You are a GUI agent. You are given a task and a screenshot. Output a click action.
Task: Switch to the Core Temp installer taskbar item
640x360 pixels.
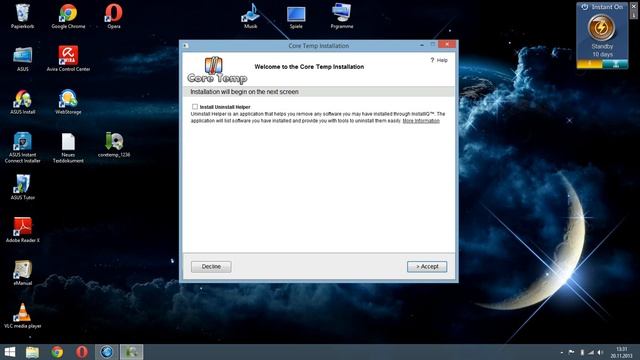[131, 352]
